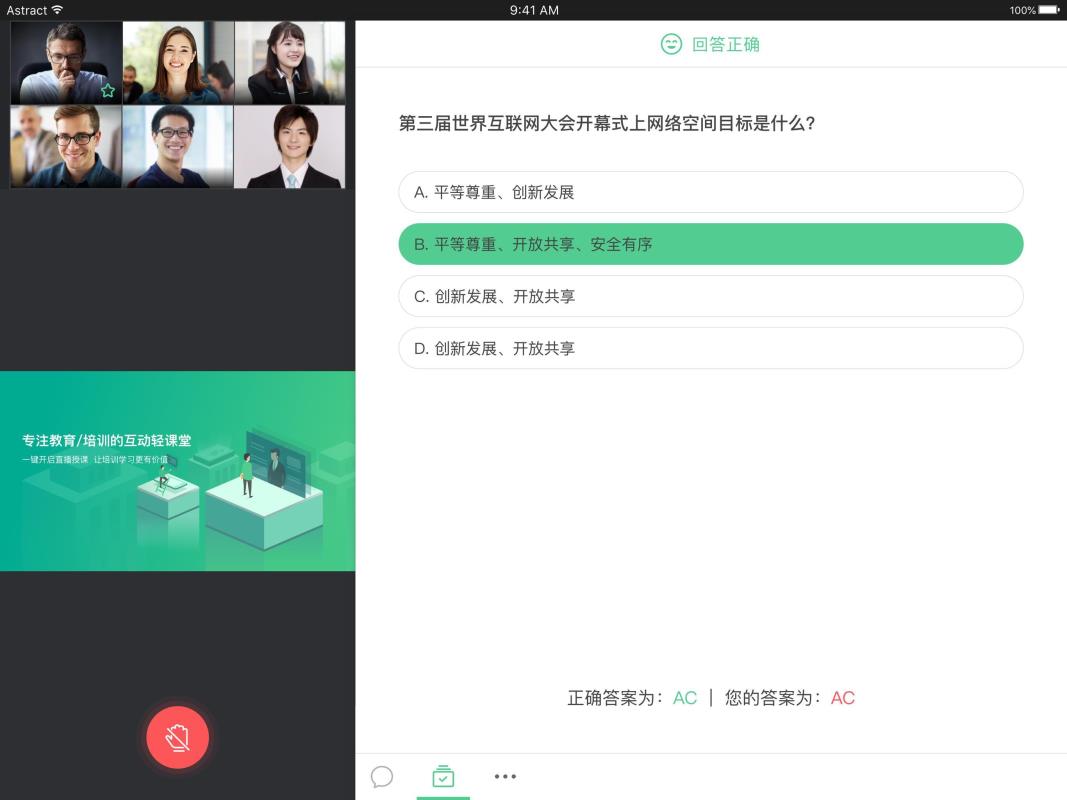1067x800 pixels.
Task: Deselect the highlighted green option B
Action: (x=710, y=244)
